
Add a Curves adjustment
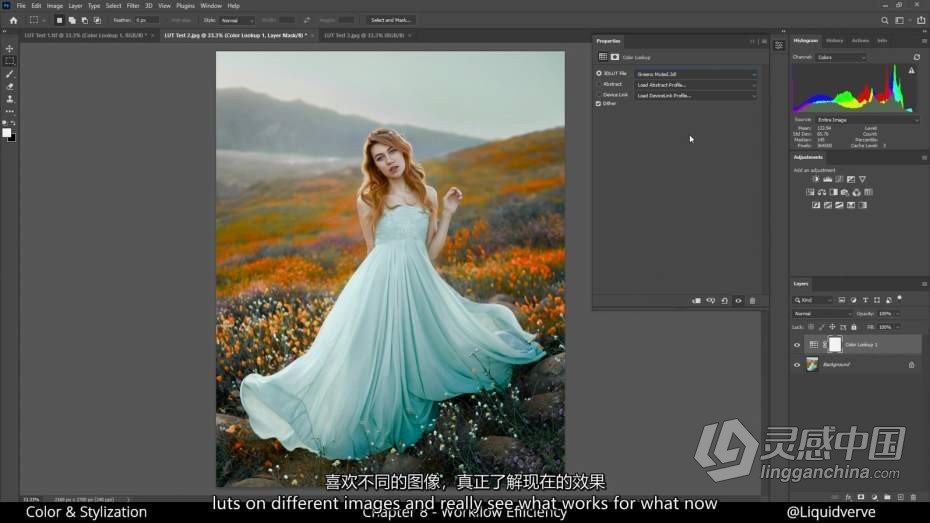point(839,179)
